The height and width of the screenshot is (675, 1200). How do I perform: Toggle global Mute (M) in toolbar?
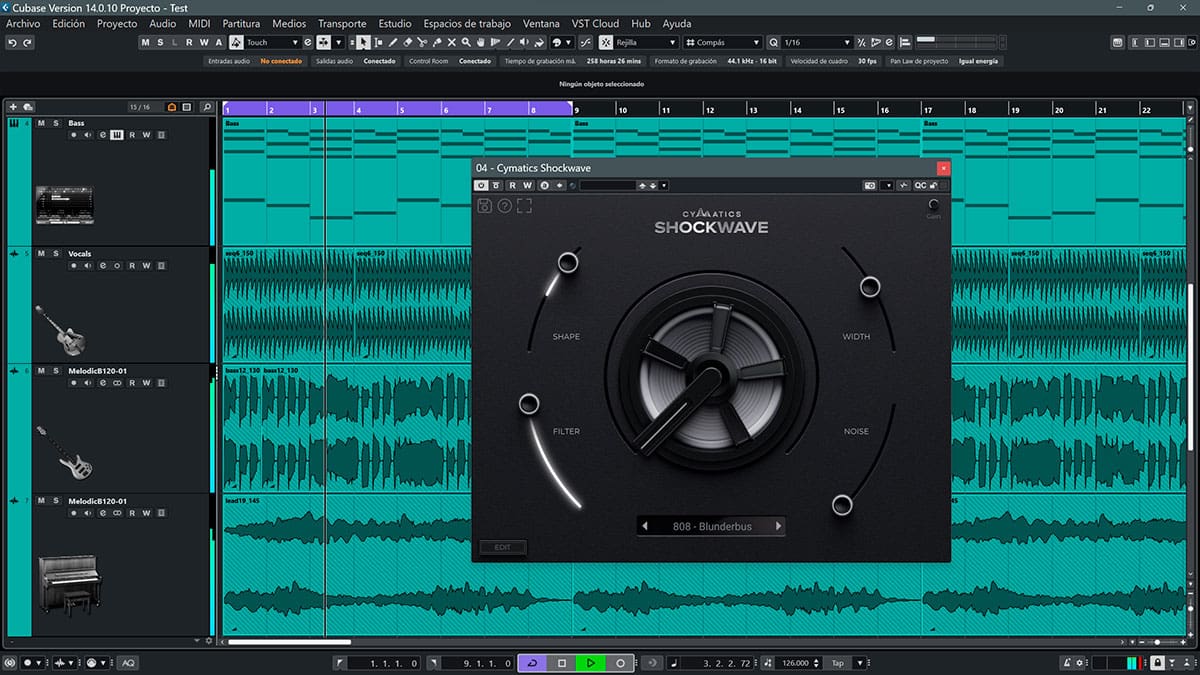pos(145,42)
